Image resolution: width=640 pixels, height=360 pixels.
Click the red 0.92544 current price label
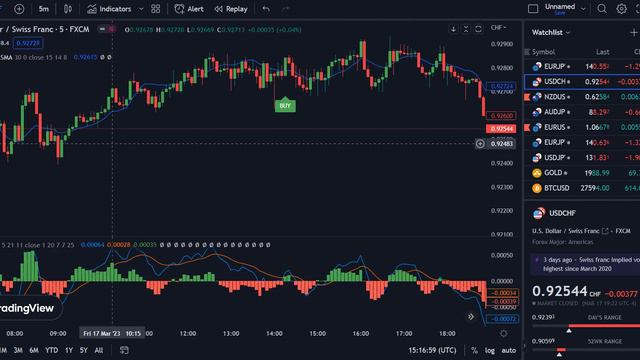[501, 129]
